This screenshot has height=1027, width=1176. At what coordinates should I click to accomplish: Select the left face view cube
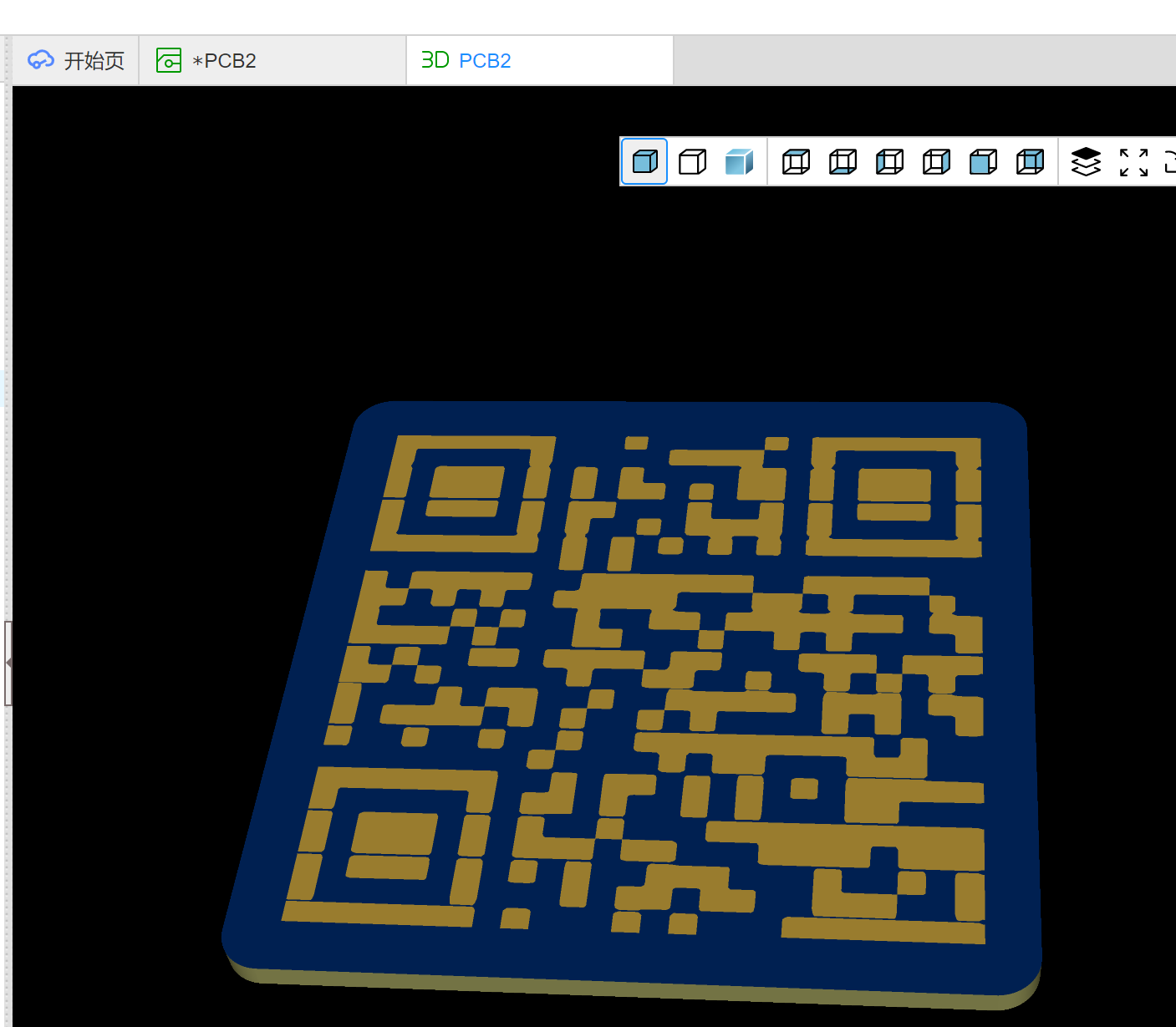889,161
